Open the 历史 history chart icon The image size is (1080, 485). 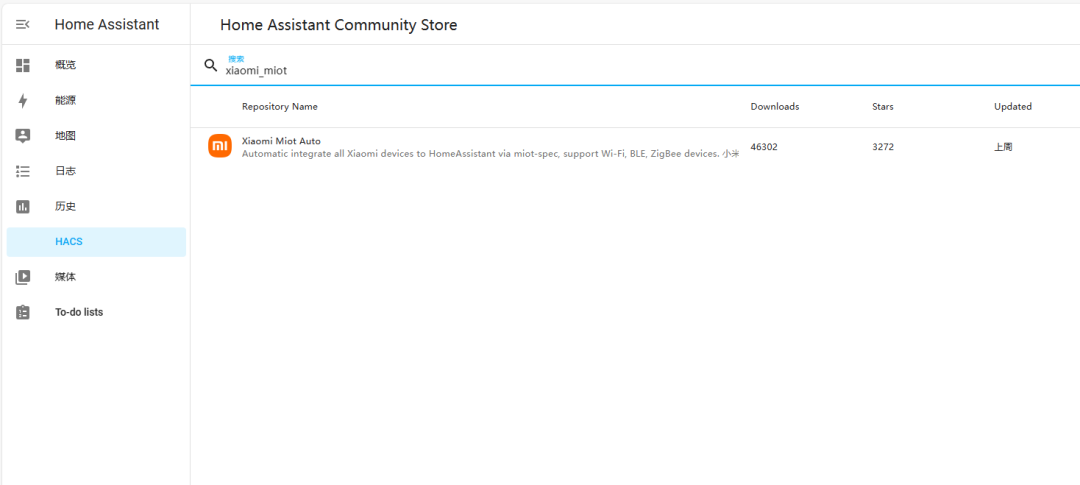(23, 207)
